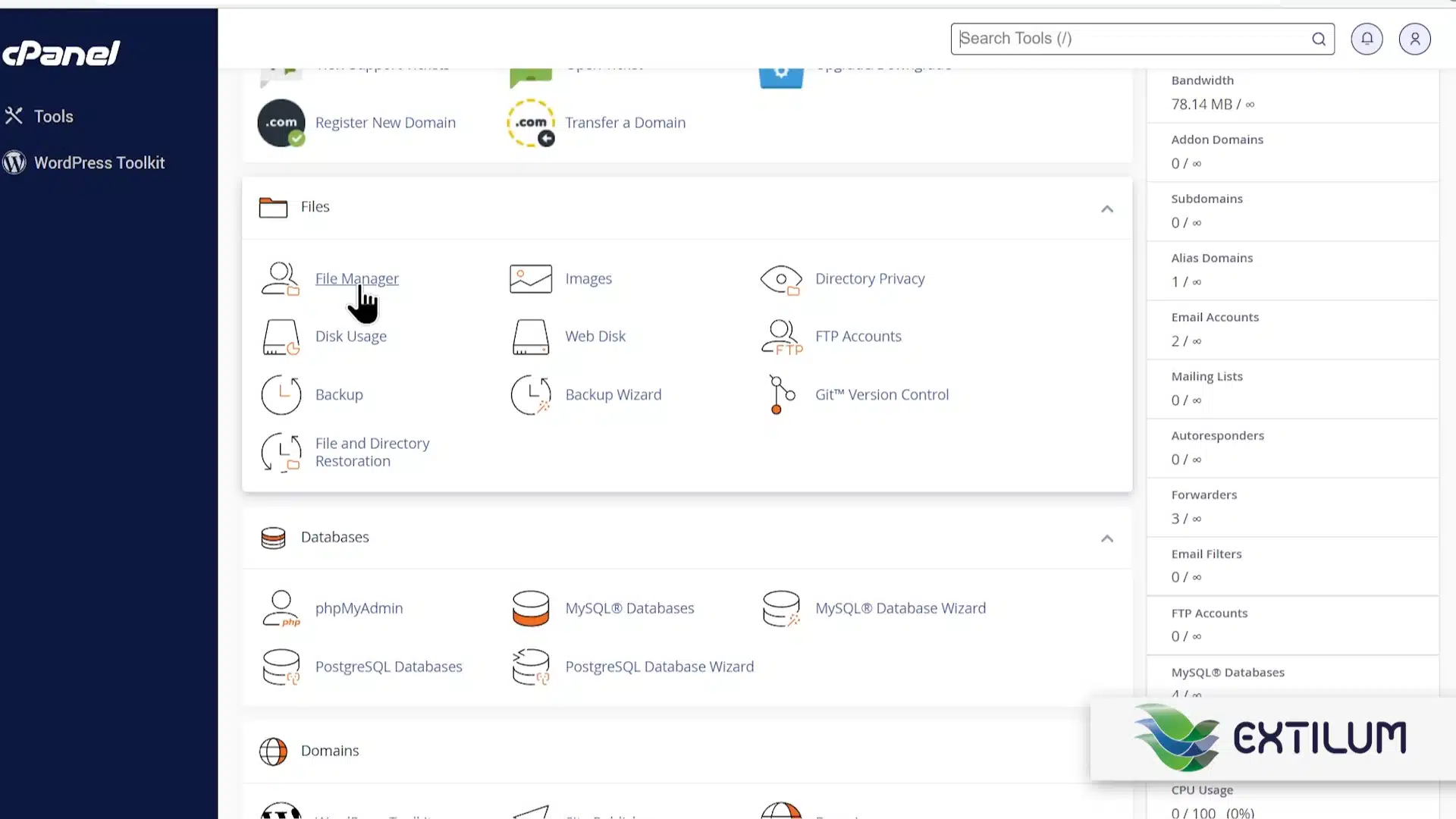Open MySQL Database Wizard link

tap(901, 609)
